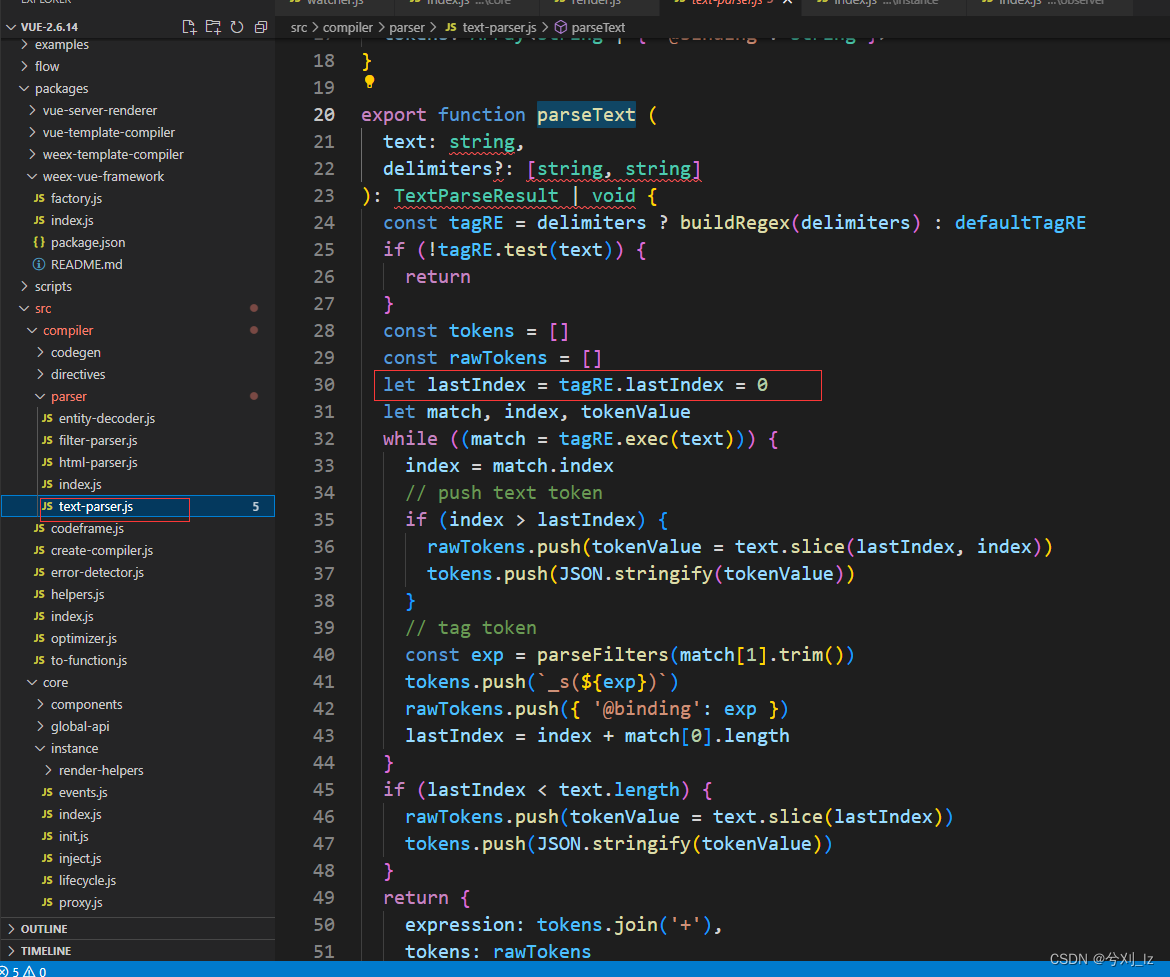
Task: Click defaultTagRE identifier on line 24
Action: [x=1020, y=223]
